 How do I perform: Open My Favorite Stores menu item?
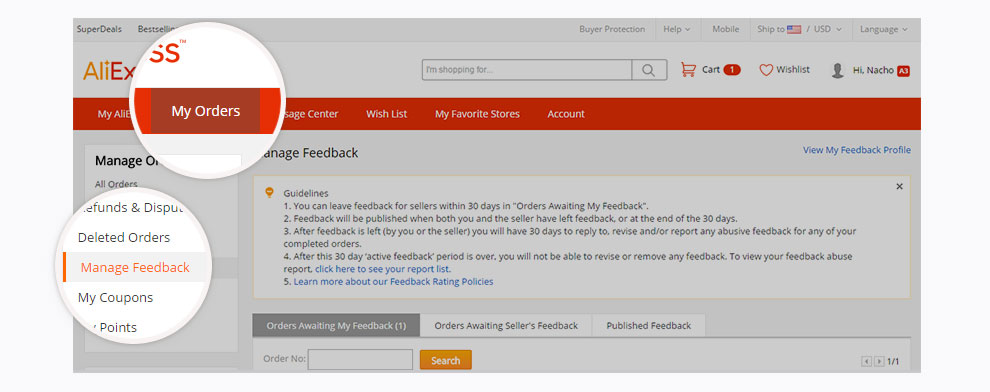pyautogui.click(x=477, y=114)
